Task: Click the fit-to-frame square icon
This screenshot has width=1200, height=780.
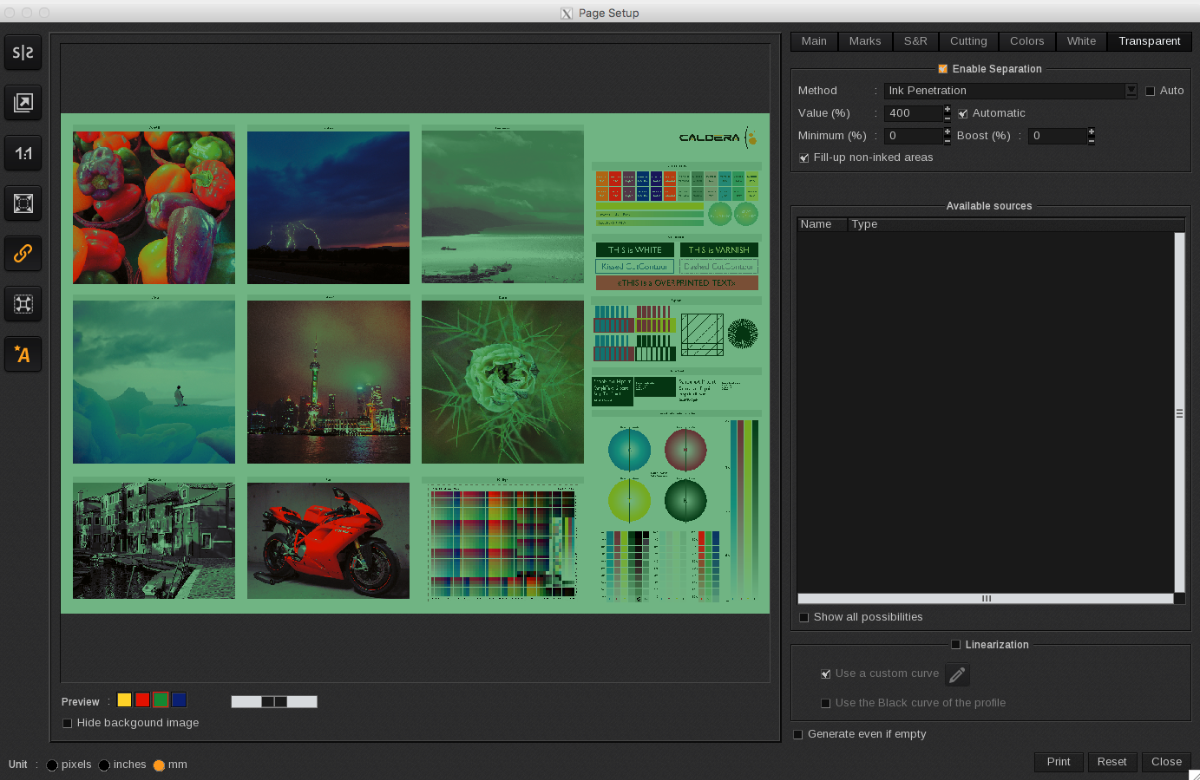Action: [x=23, y=204]
